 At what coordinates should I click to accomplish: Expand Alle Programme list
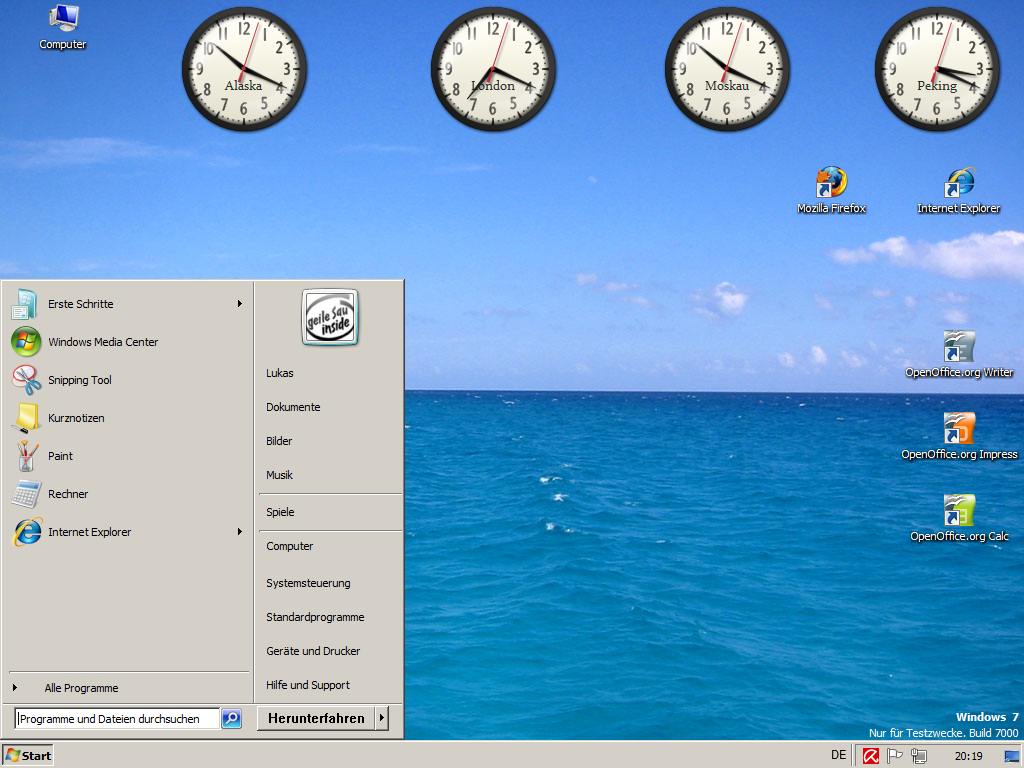click(x=81, y=688)
